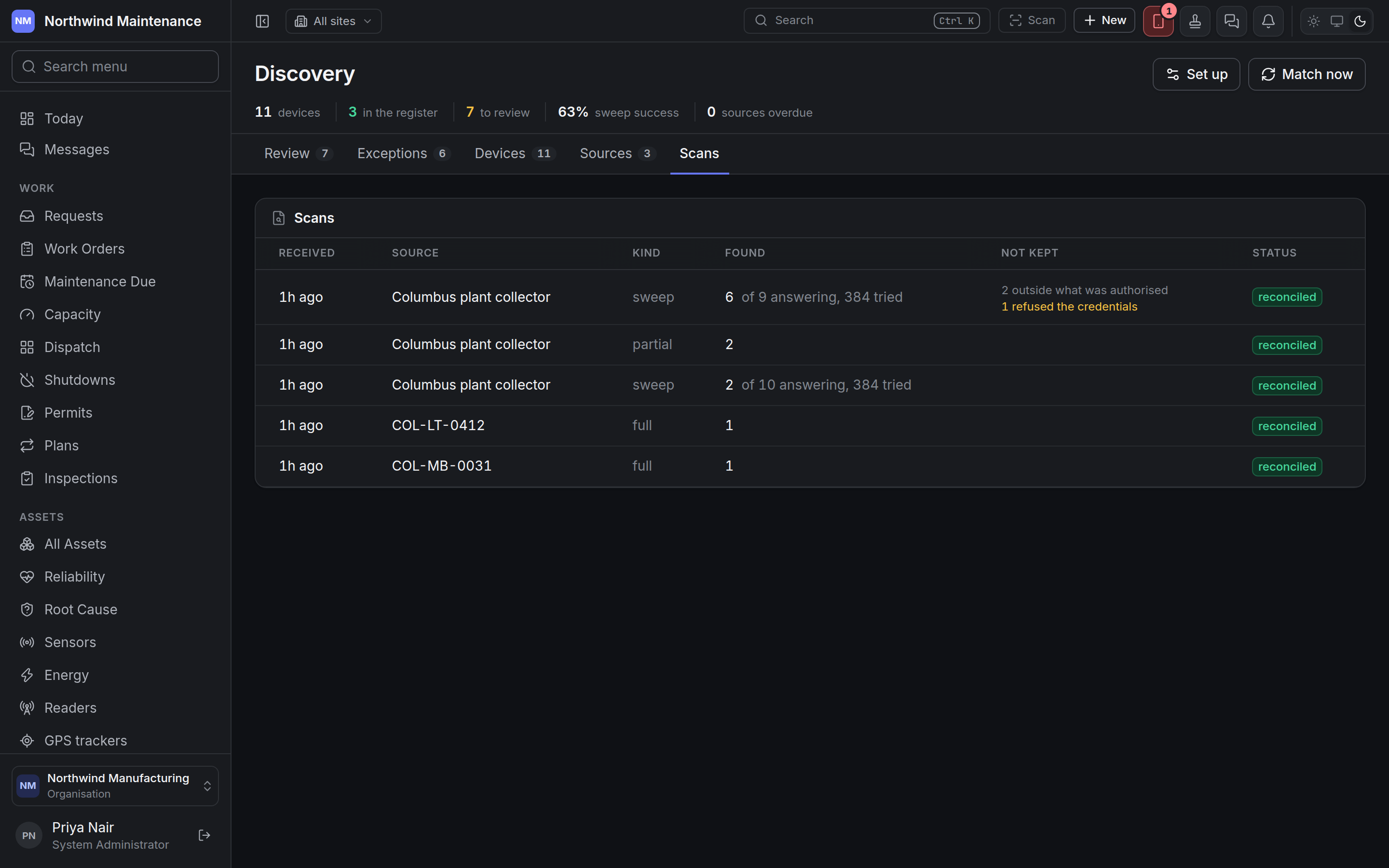Focus the top Search field
The height and width of the screenshot is (868, 1389).
coord(867,21)
